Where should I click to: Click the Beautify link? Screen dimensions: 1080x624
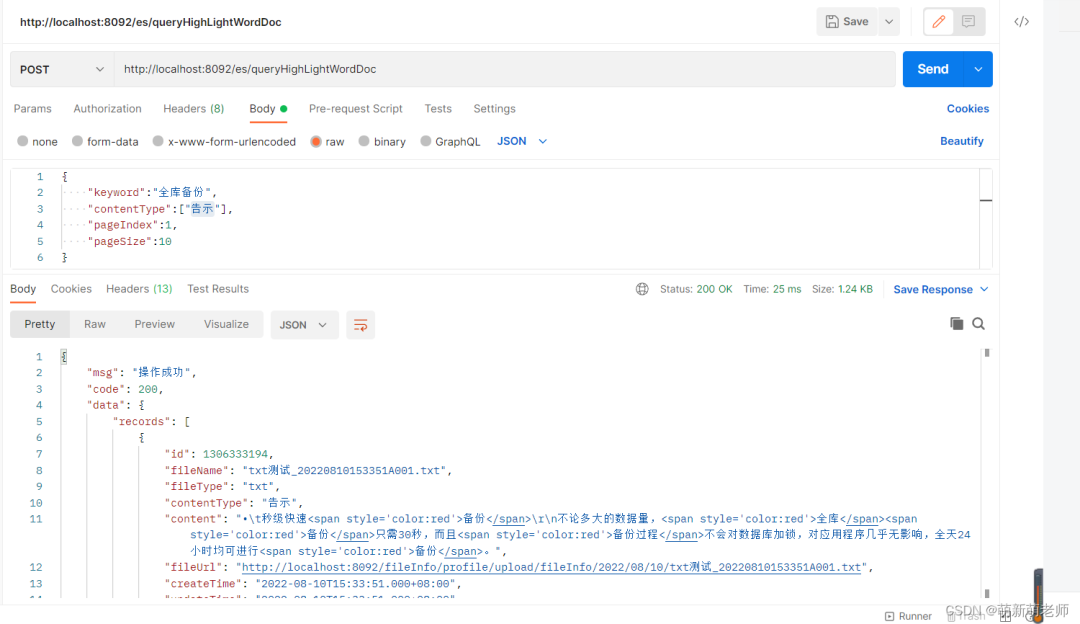[961, 141]
